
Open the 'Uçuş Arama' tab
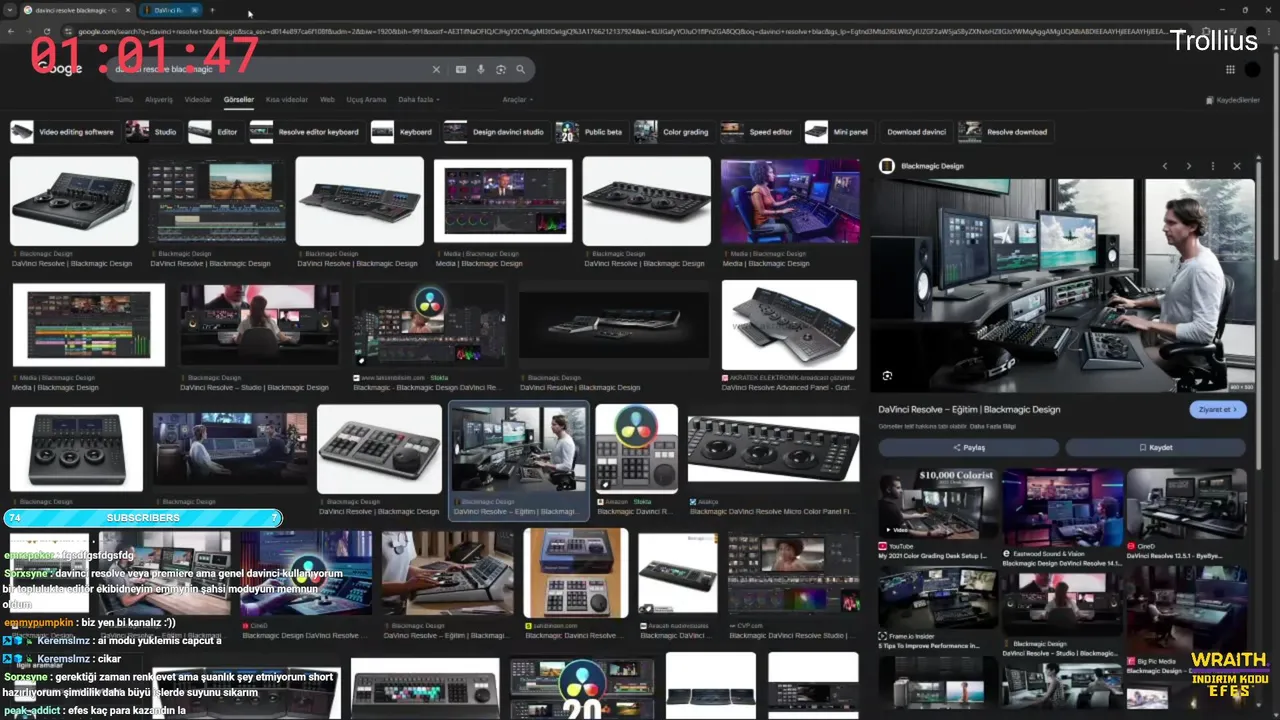(x=366, y=100)
